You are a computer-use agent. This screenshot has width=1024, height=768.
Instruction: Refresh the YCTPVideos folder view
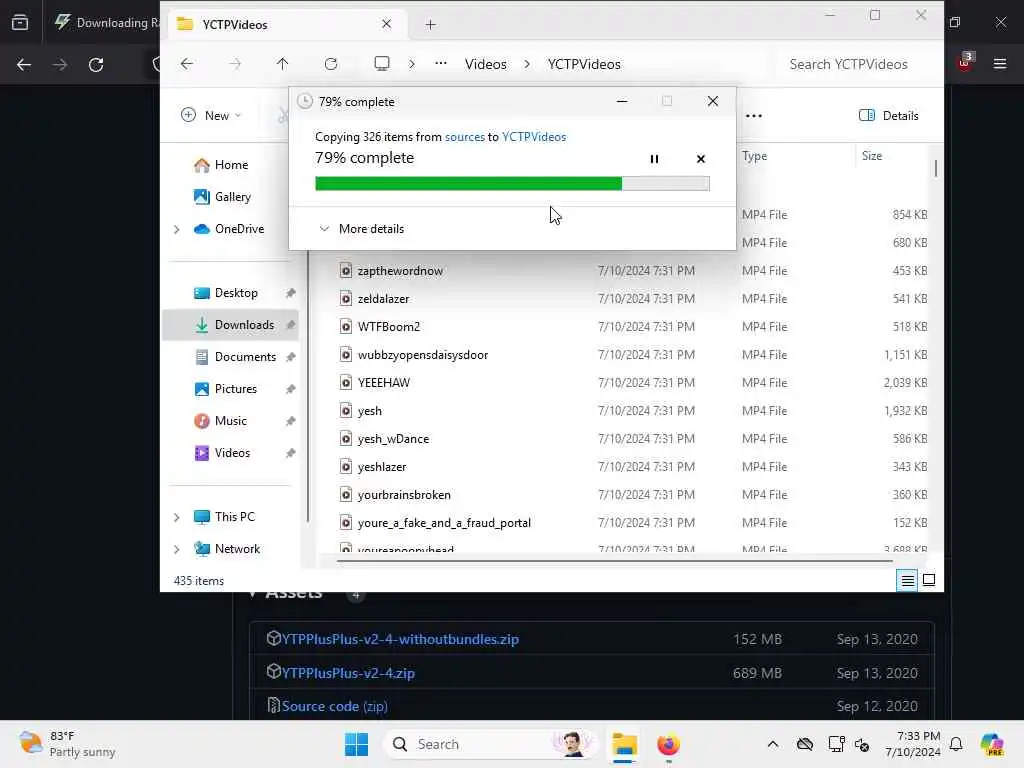tap(331, 64)
